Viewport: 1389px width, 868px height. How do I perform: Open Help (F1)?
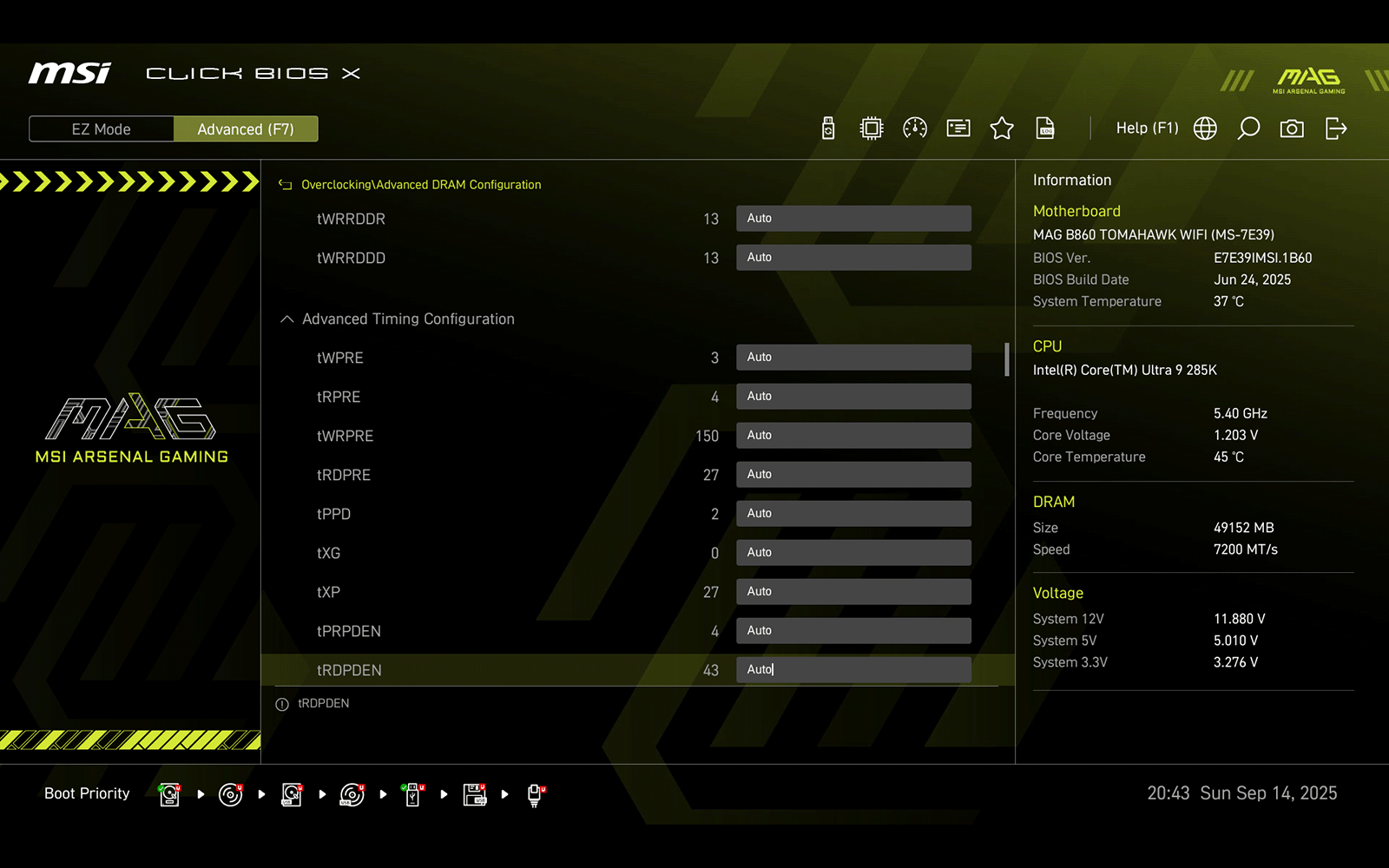click(1147, 128)
